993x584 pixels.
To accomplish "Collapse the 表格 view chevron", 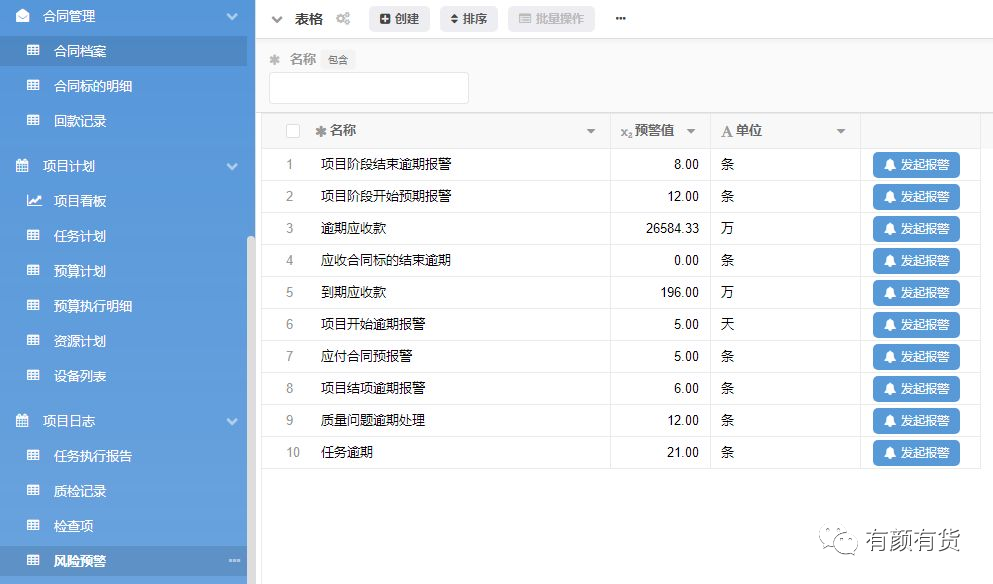I will pyautogui.click(x=277, y=19).
